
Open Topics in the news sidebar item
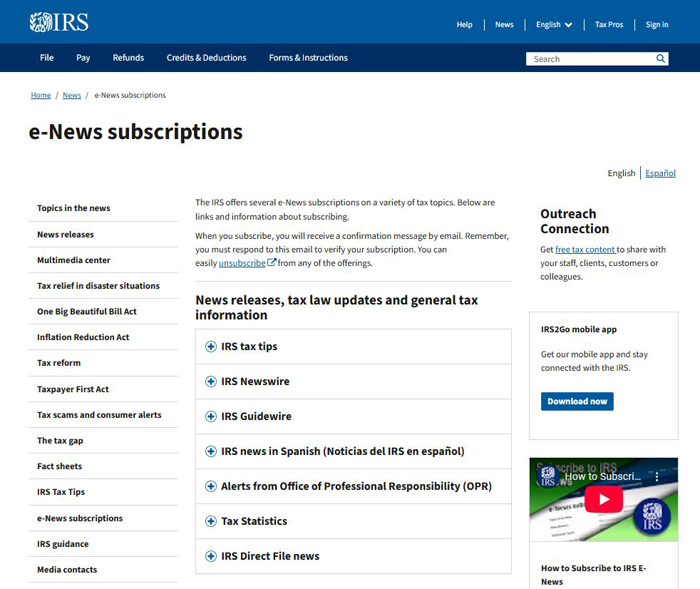[74, 208]
